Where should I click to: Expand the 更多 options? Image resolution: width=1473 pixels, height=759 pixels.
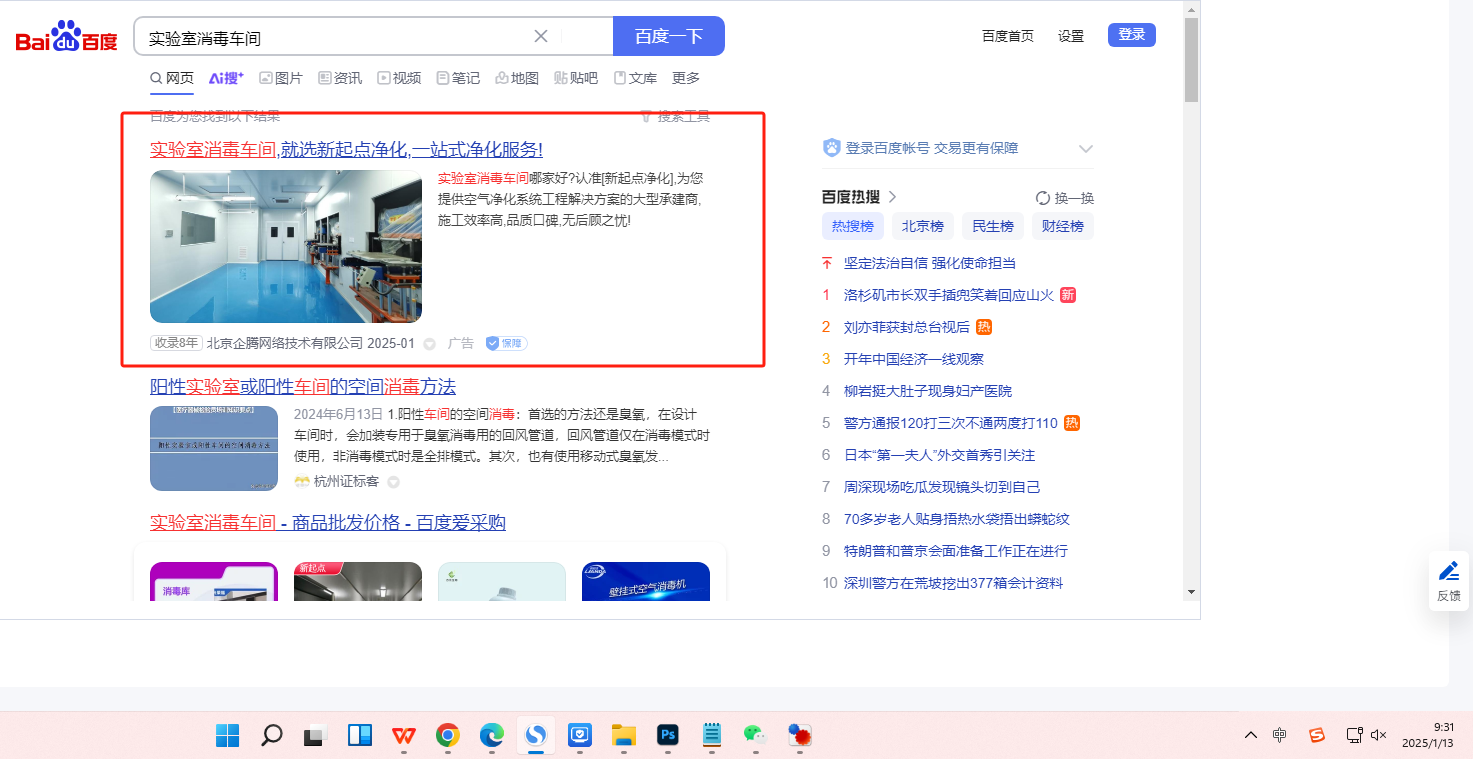[x=686, y=78]
